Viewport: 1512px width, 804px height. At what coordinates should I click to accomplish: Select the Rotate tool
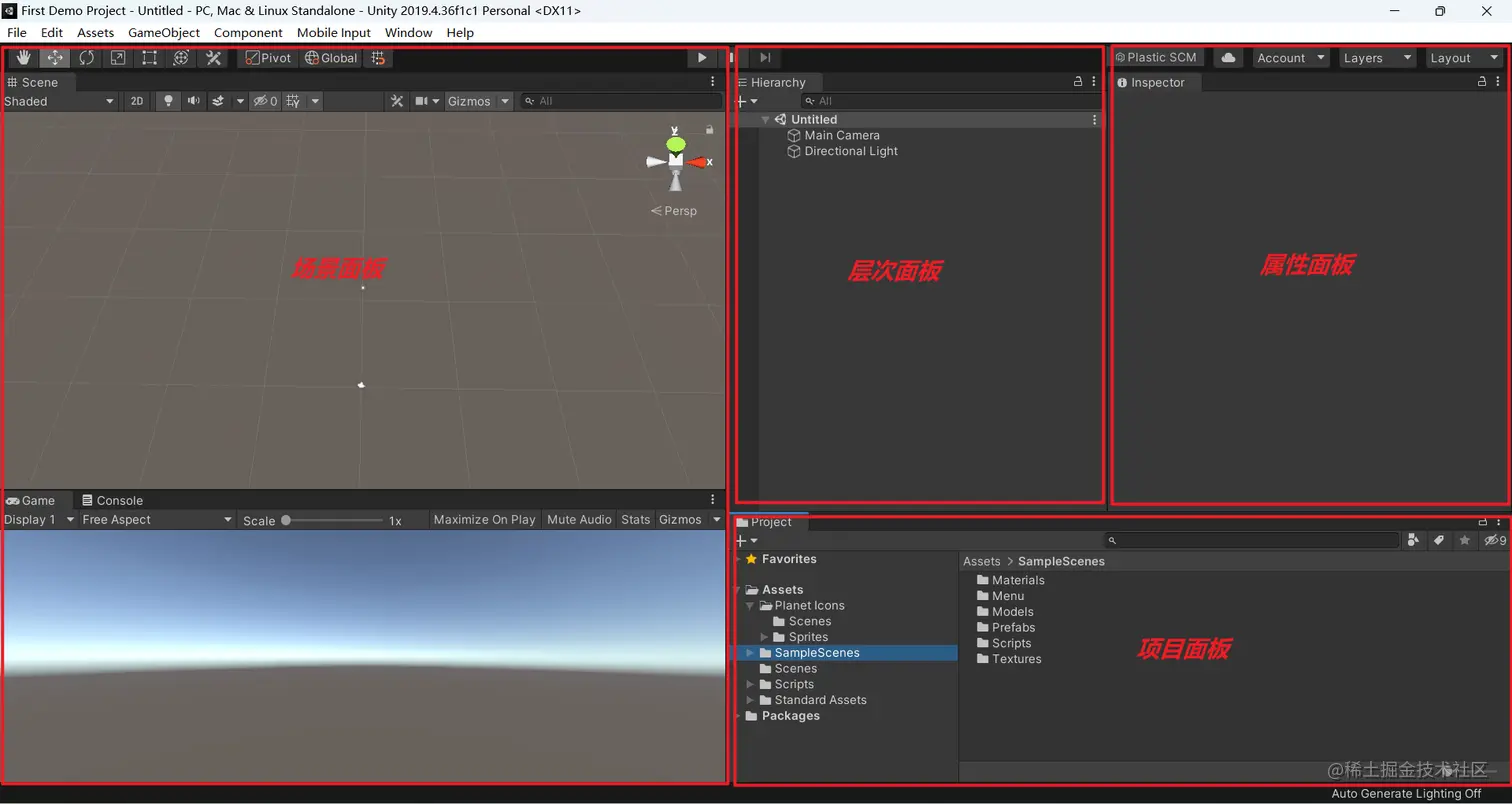87,58
